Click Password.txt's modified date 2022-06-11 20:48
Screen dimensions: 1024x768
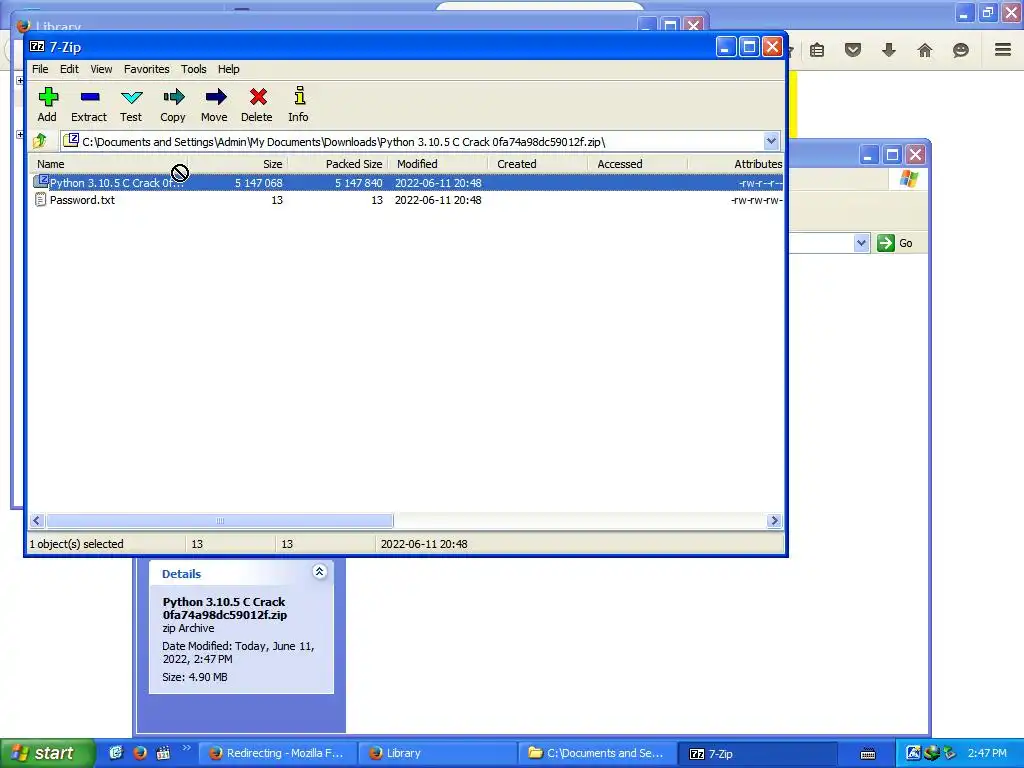click(438, 200)
